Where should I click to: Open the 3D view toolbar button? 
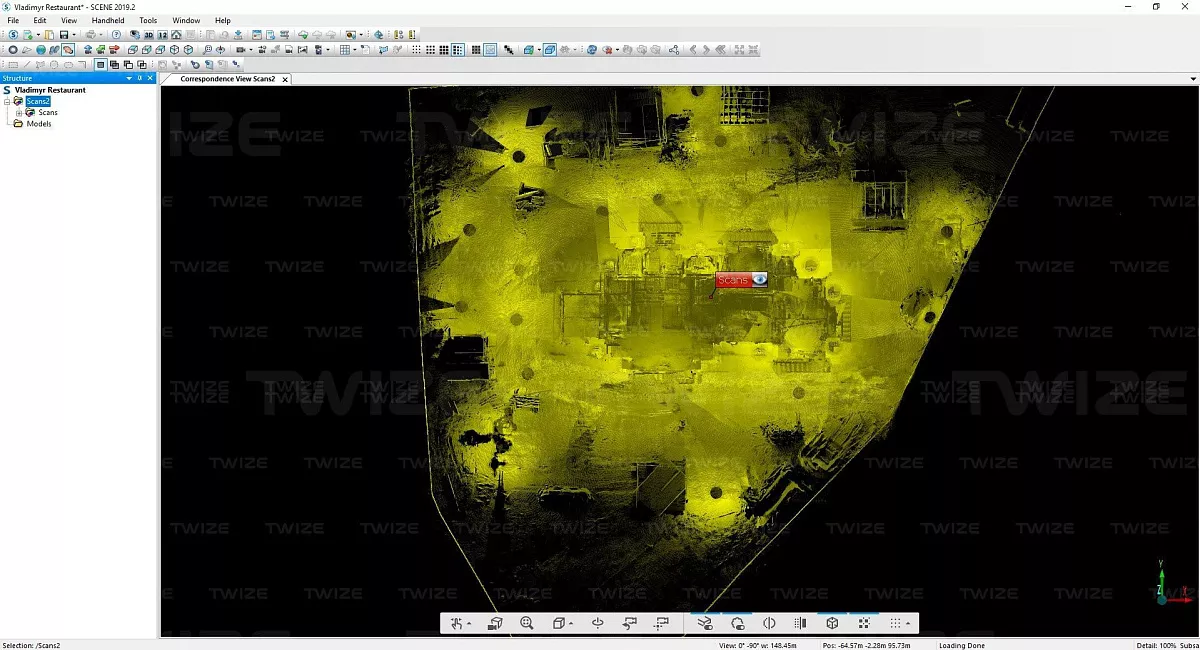[x=148, y=35]
